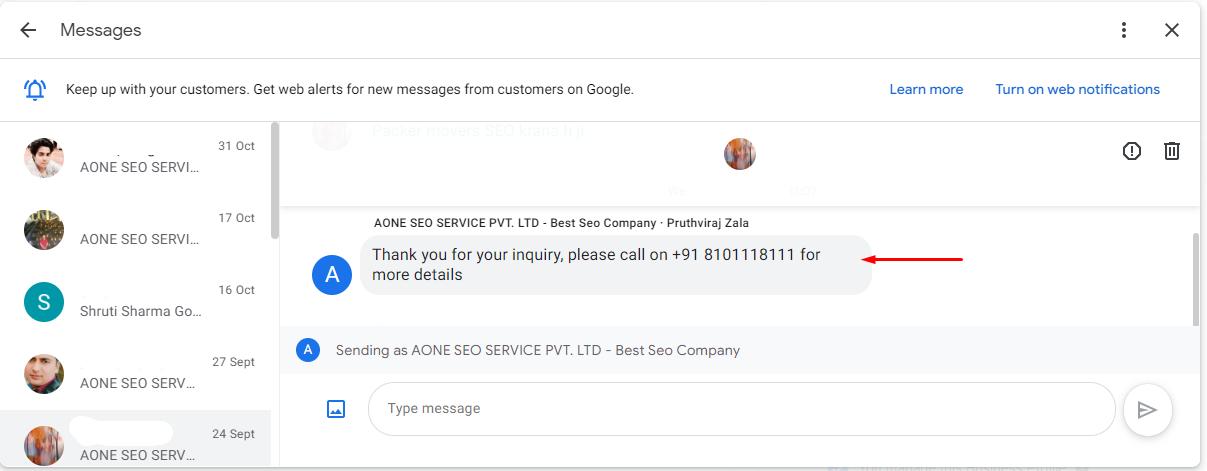Viewport: 1207px width, 471px height.
Task: Focus the Type message input field
Action: coord(740,409)
